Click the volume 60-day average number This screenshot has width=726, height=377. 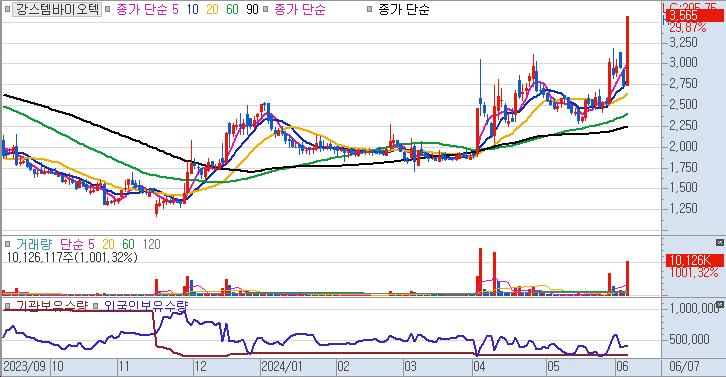coord(128,244)
